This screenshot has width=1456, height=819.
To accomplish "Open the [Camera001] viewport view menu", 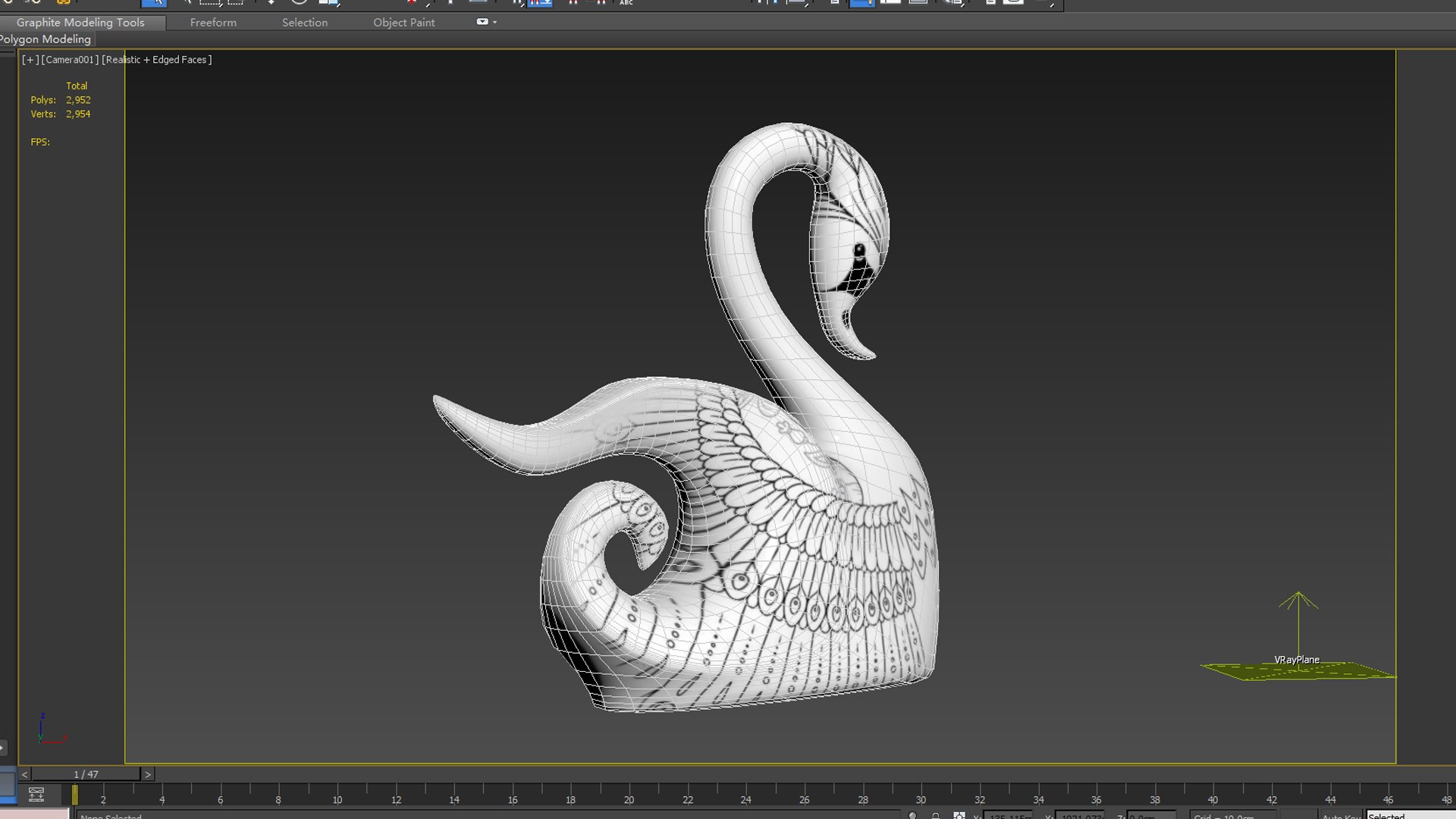I will [70, 59].
